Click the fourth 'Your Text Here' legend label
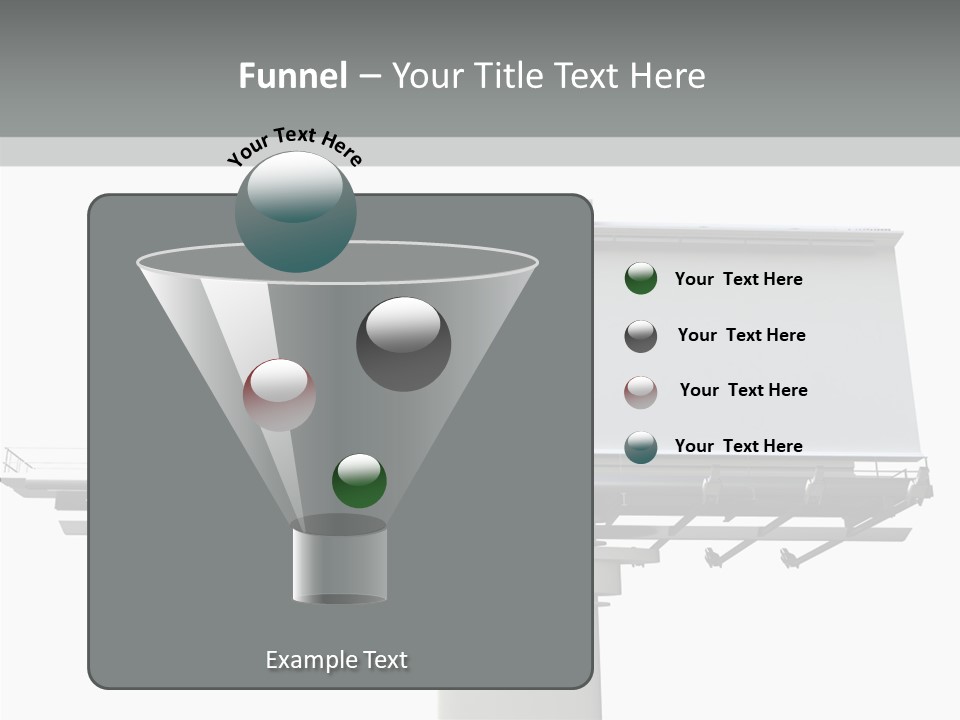The height and width of the screenshot is (720, 960). pyautogui.click(x=738, y=446)
